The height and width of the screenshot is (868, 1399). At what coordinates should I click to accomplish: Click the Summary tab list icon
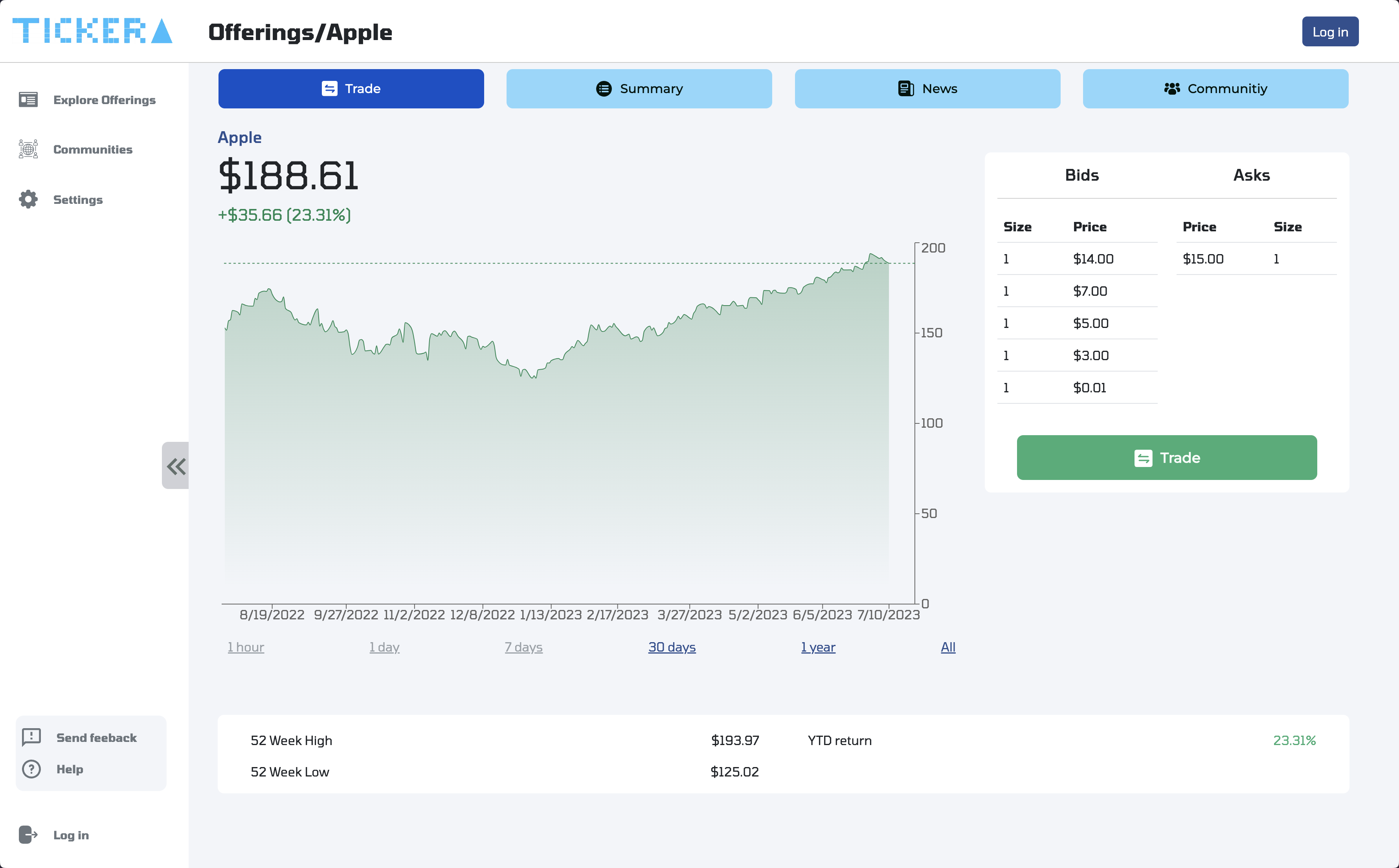(604, 88)
